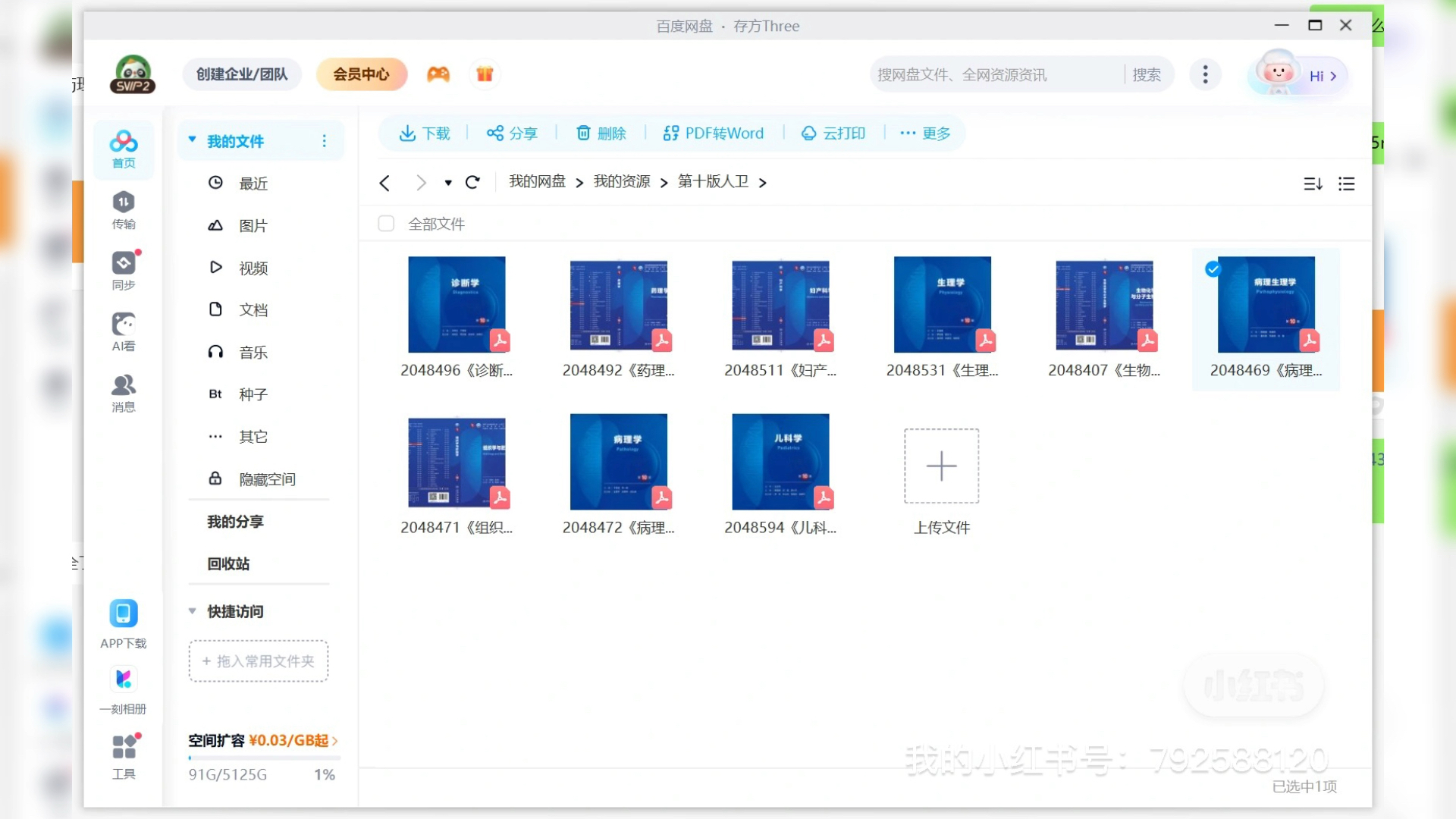The width and height of the screenshot is (1456, 819).
Task: Click the orange gift box icon
Action: point(485,74)
